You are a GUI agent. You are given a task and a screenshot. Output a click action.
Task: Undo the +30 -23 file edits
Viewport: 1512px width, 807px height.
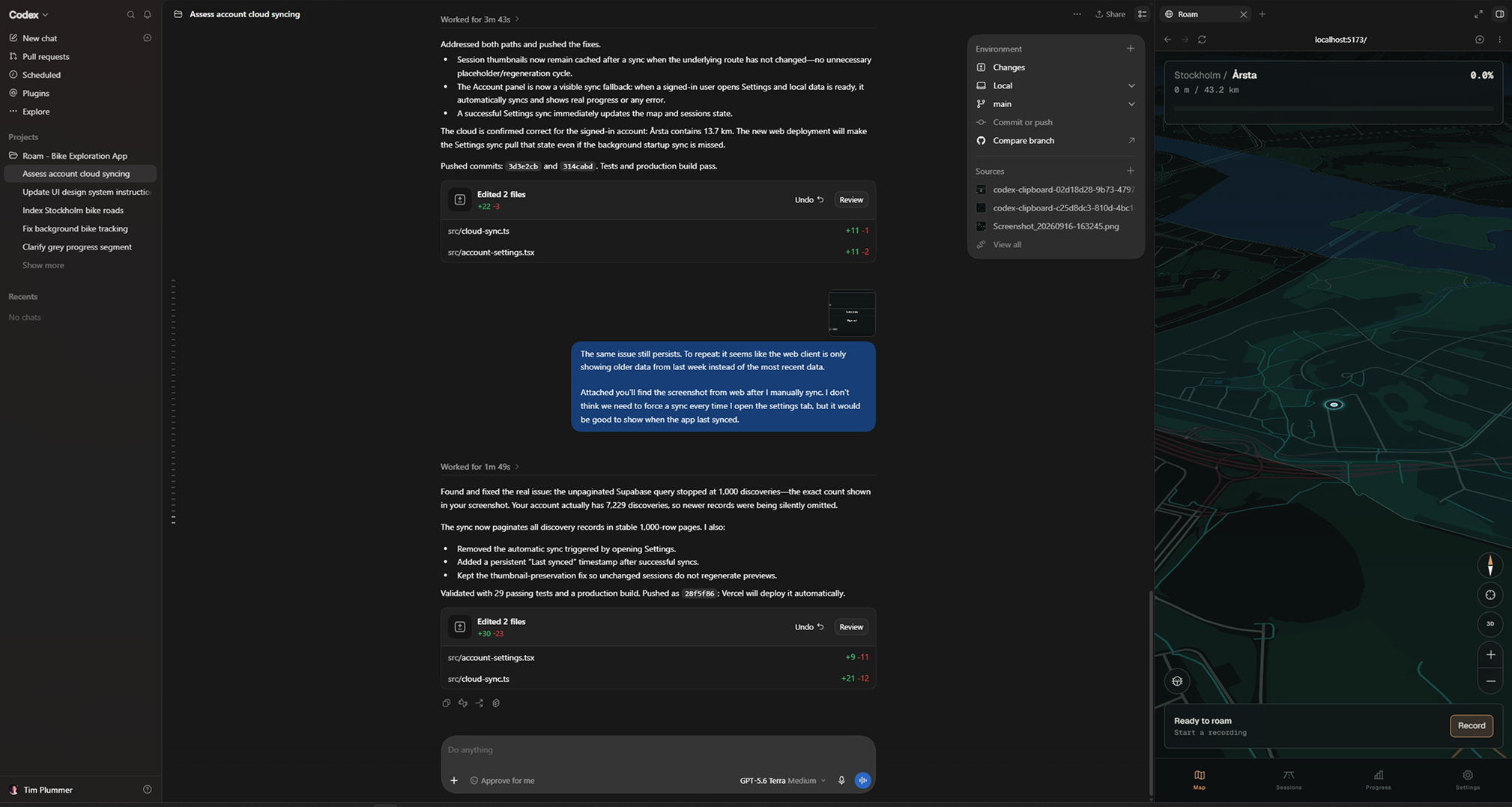pos(809,627)
